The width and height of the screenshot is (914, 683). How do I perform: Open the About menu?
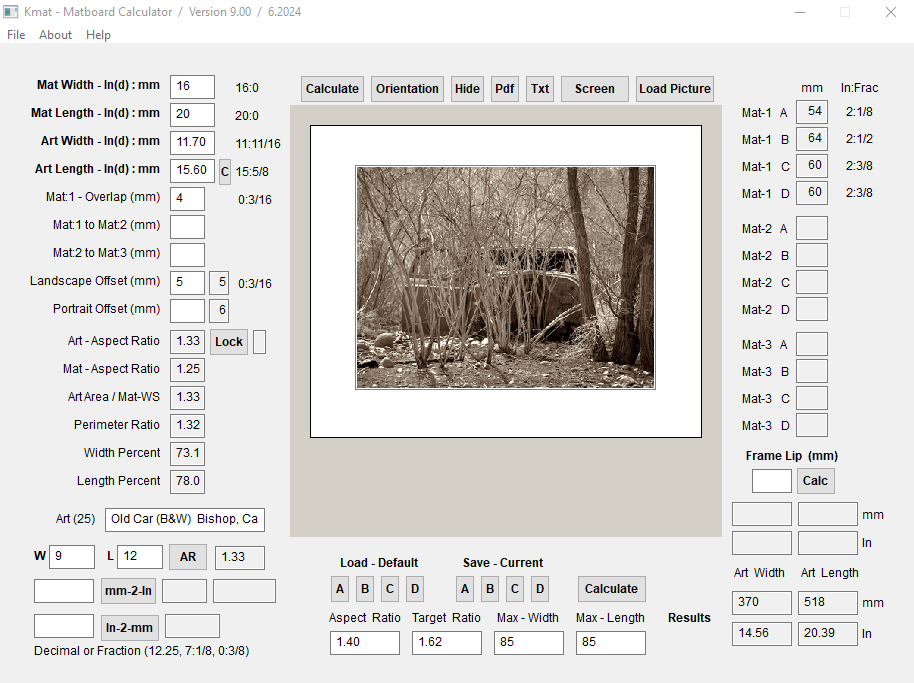[x=55, y=35]
